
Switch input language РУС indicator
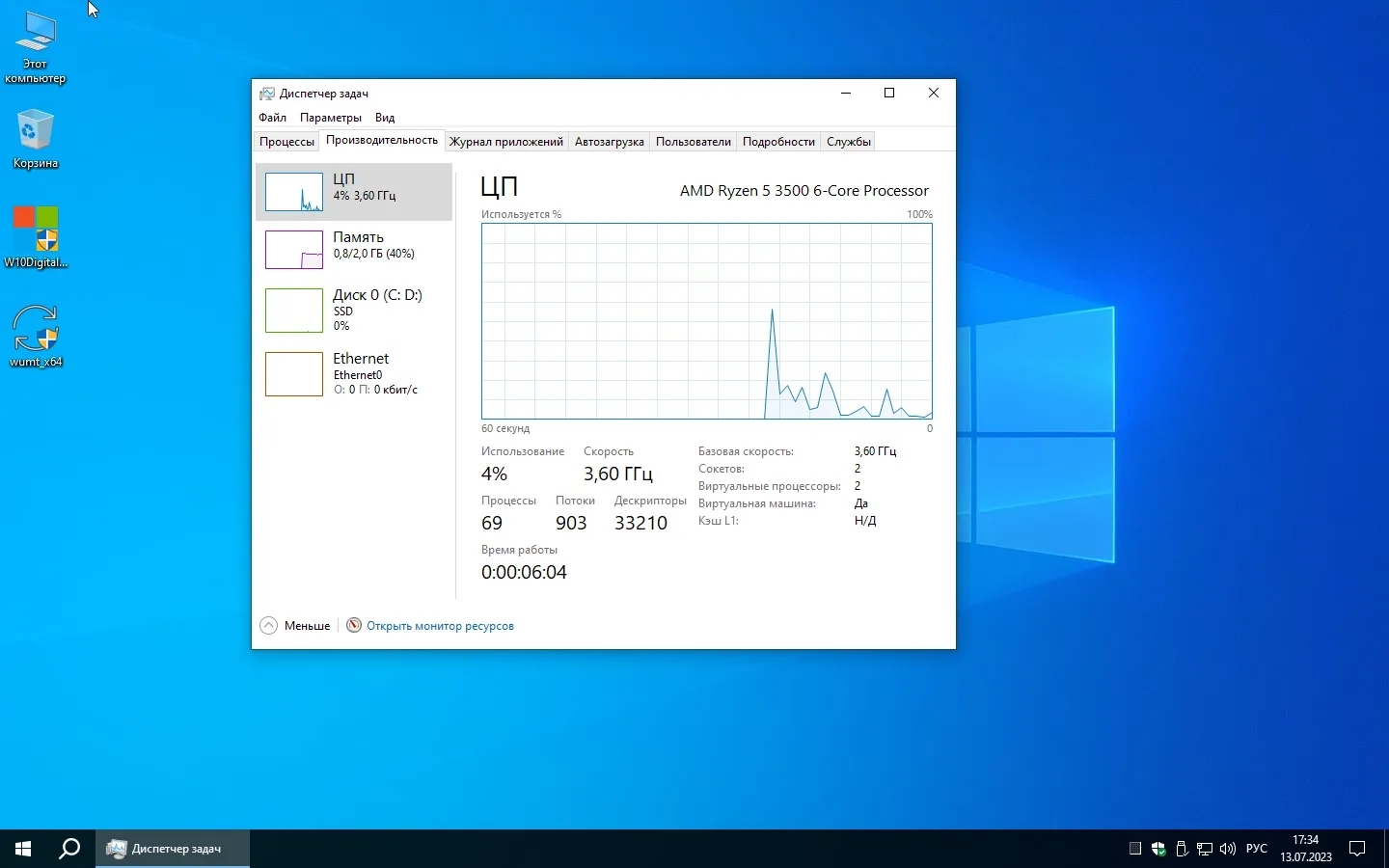1257,849
